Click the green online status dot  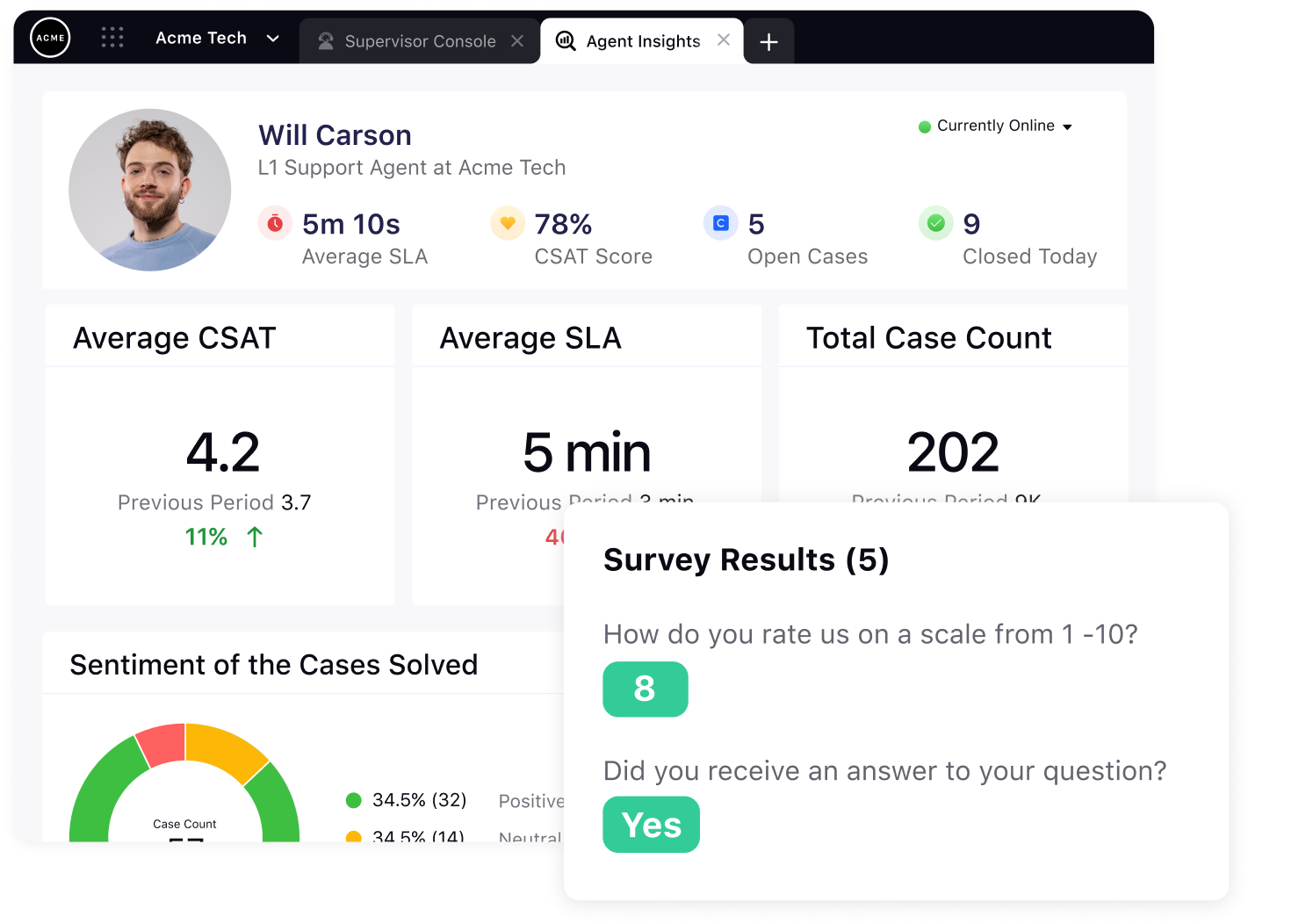[x=925, y=126]
